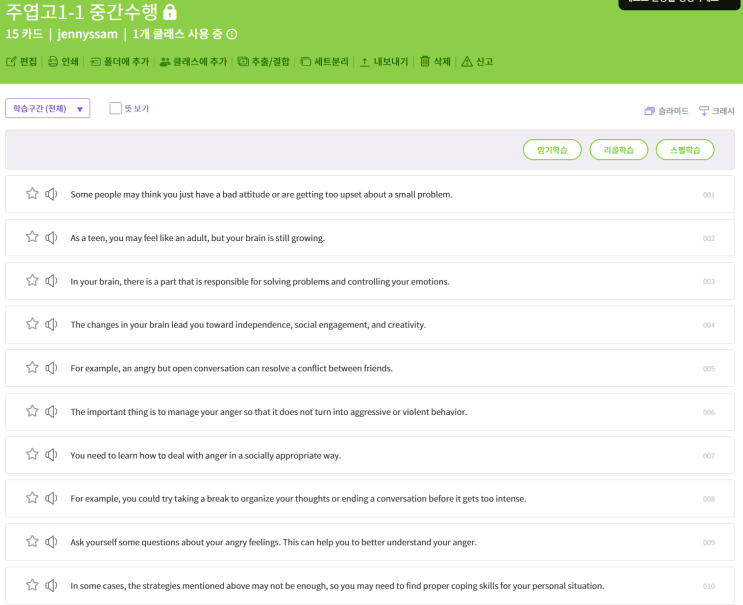
Task: Start 리콜학습 recall study mode
Action: (618, 150)
